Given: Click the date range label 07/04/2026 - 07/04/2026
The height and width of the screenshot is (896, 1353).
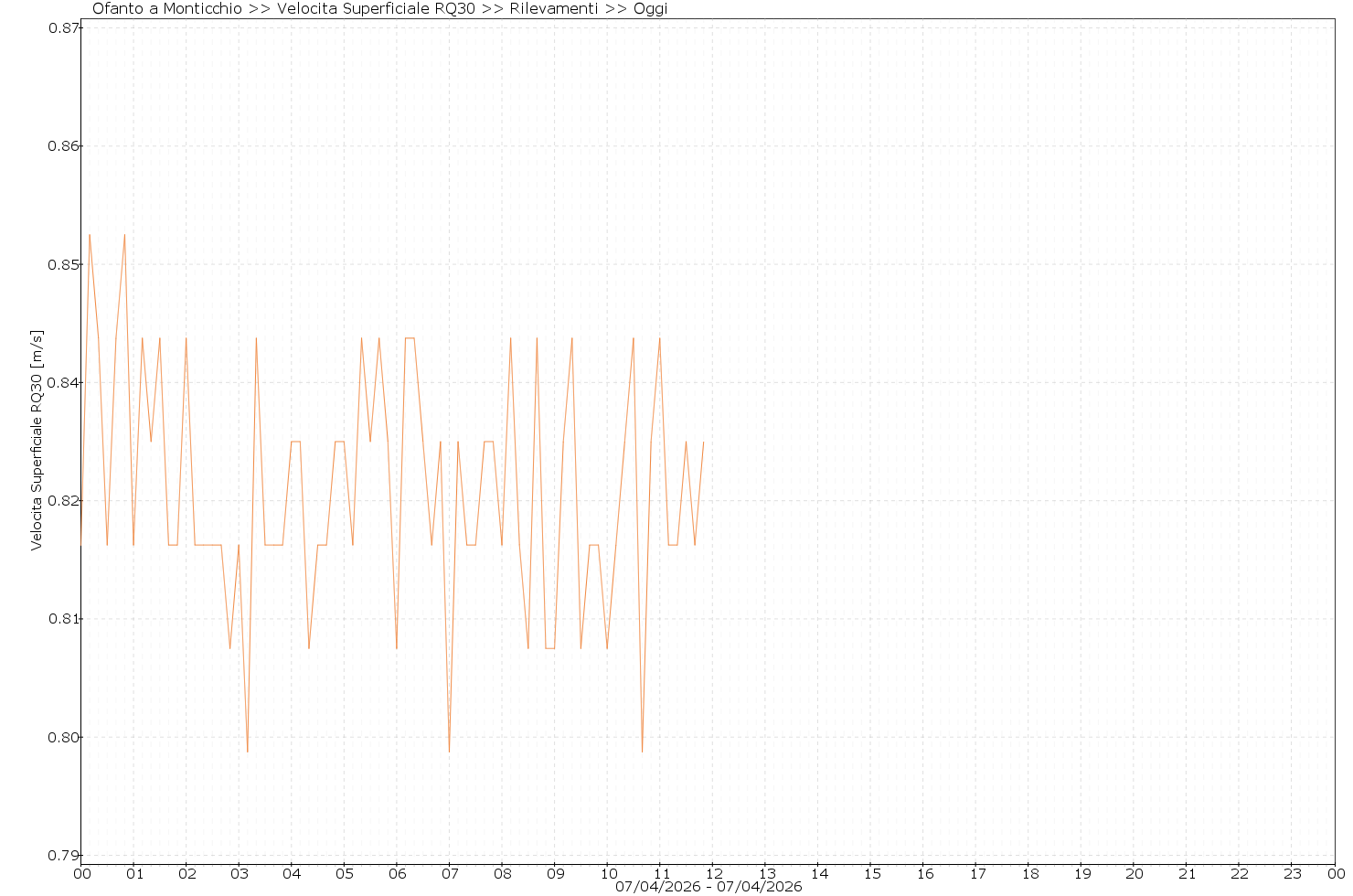Looking at the screenshot, I should 708,887.
